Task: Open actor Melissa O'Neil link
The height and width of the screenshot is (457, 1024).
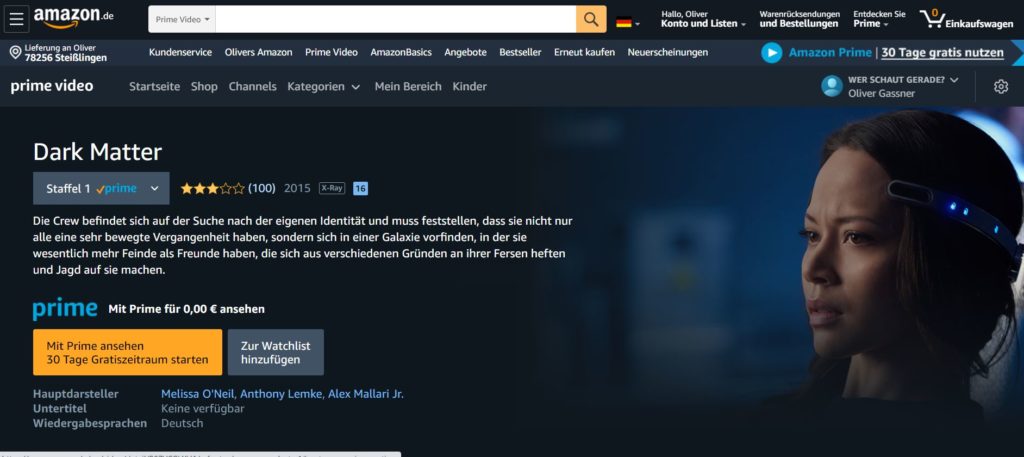Action: 199,394
